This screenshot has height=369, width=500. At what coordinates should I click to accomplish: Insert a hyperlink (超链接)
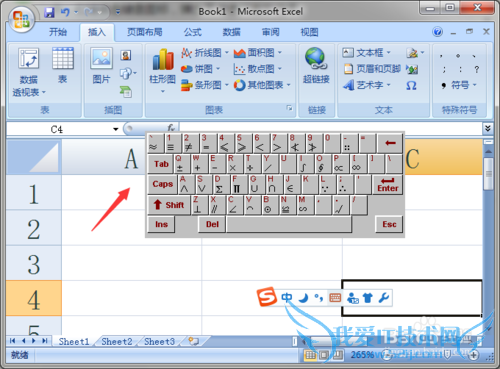coord(316,65)
